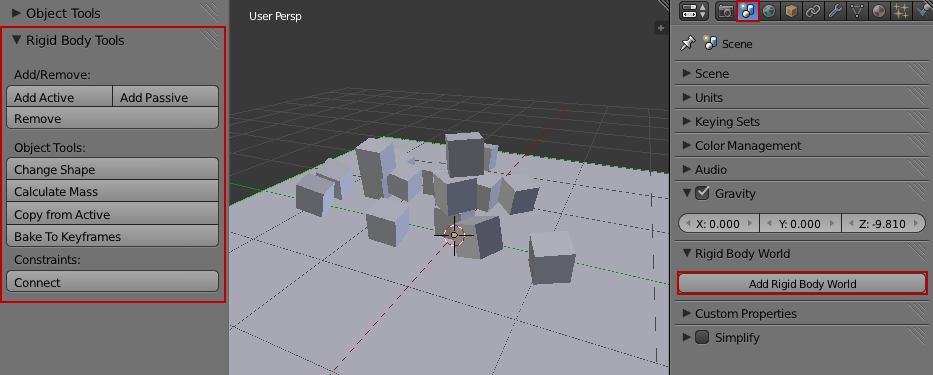Collapse the Gravity panel triangle
This screenshot has height=375, width=933.
coord(687,193)
